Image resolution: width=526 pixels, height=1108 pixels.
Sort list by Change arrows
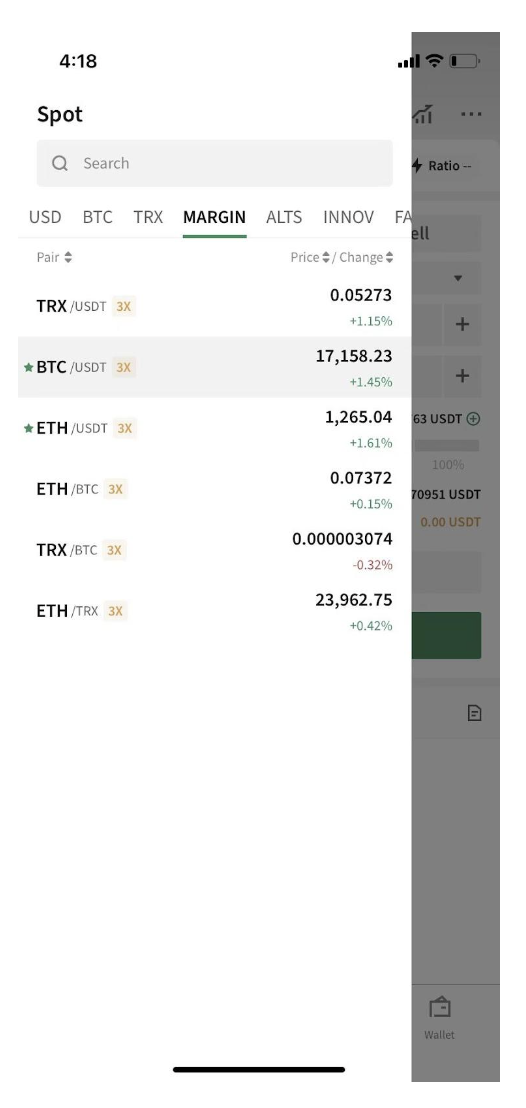coord(390,257)
